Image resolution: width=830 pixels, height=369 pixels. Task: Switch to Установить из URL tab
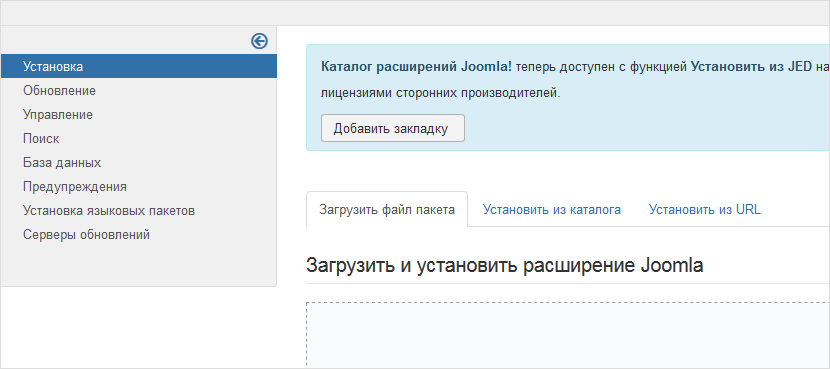[x=705, y=209]
